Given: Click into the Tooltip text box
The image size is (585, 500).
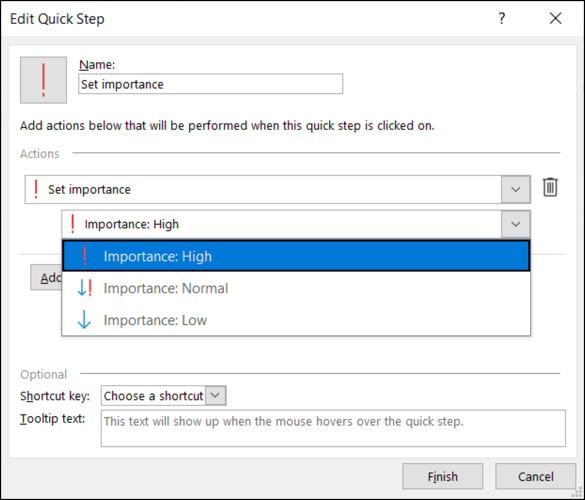Looking at the screenshot, I should [x=333, y=428].
